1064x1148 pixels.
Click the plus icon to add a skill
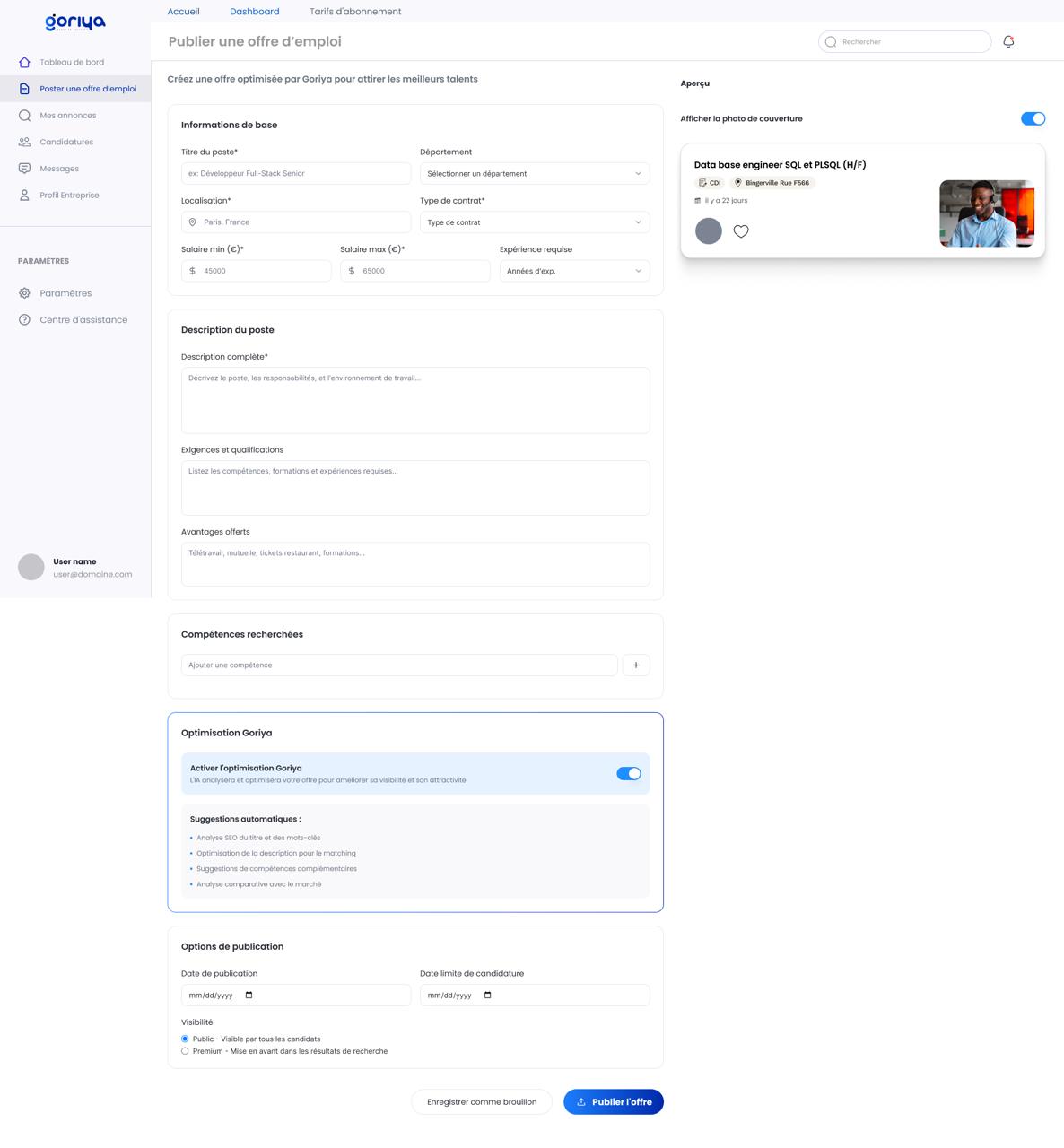(x=636, y=665)
